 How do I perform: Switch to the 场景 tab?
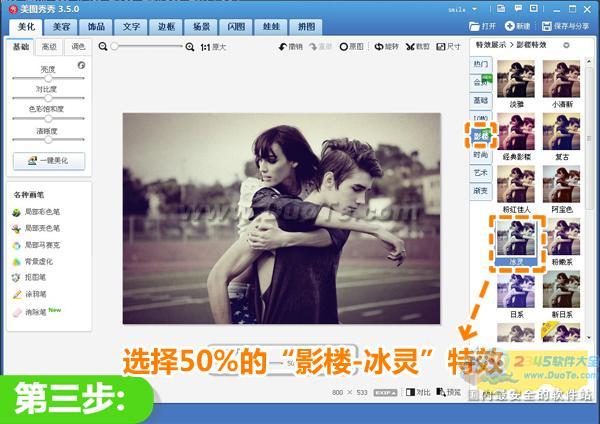point(201,27)
